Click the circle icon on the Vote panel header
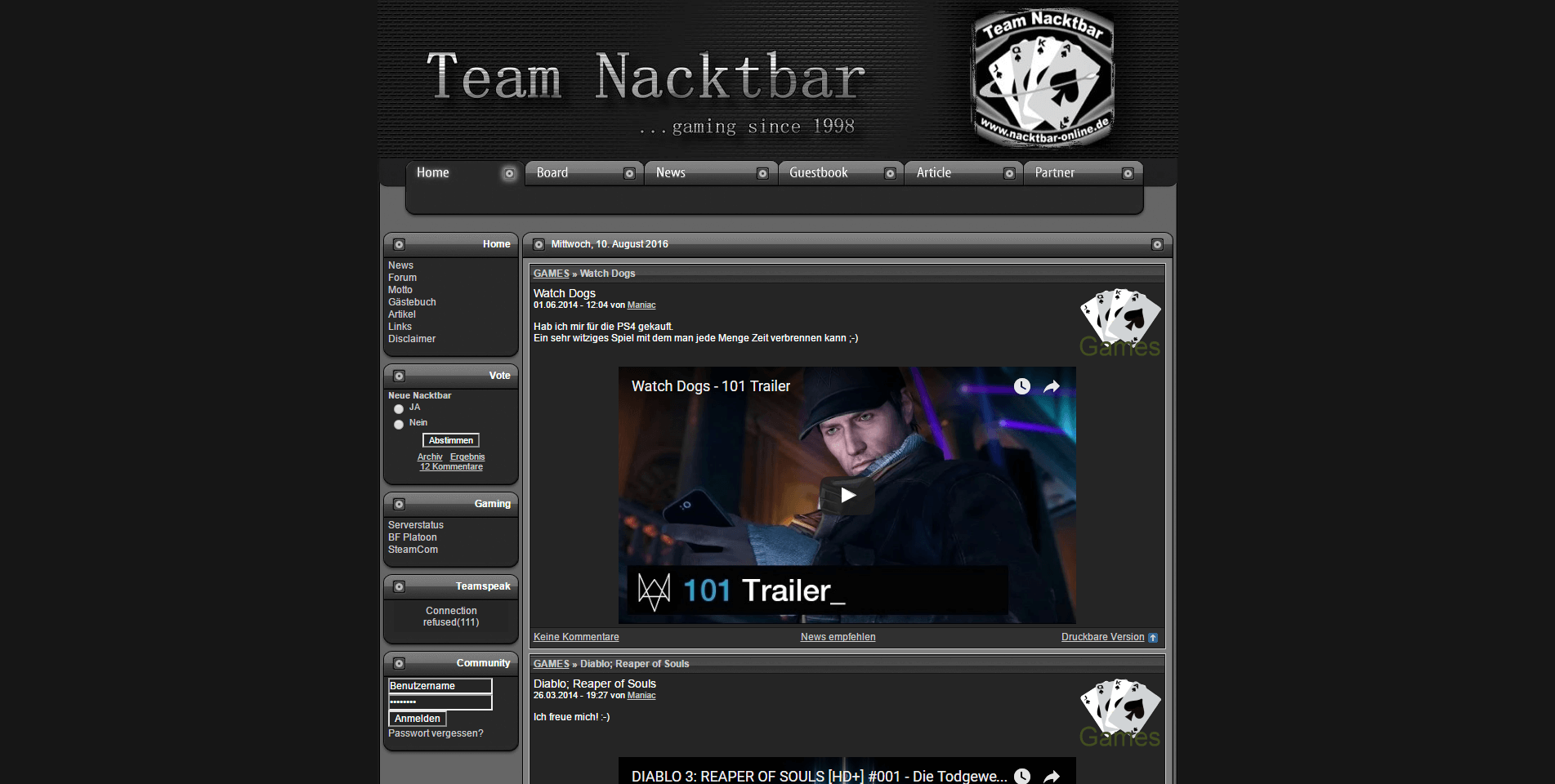This screenshot has height=784, width=1555. [399, 375]
